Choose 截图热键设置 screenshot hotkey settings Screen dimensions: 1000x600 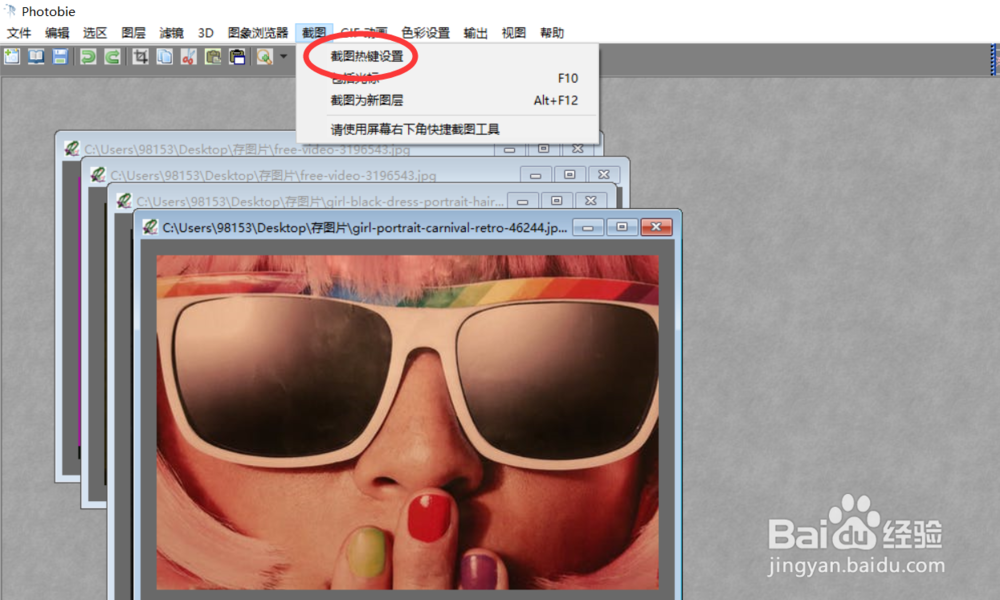363,57
